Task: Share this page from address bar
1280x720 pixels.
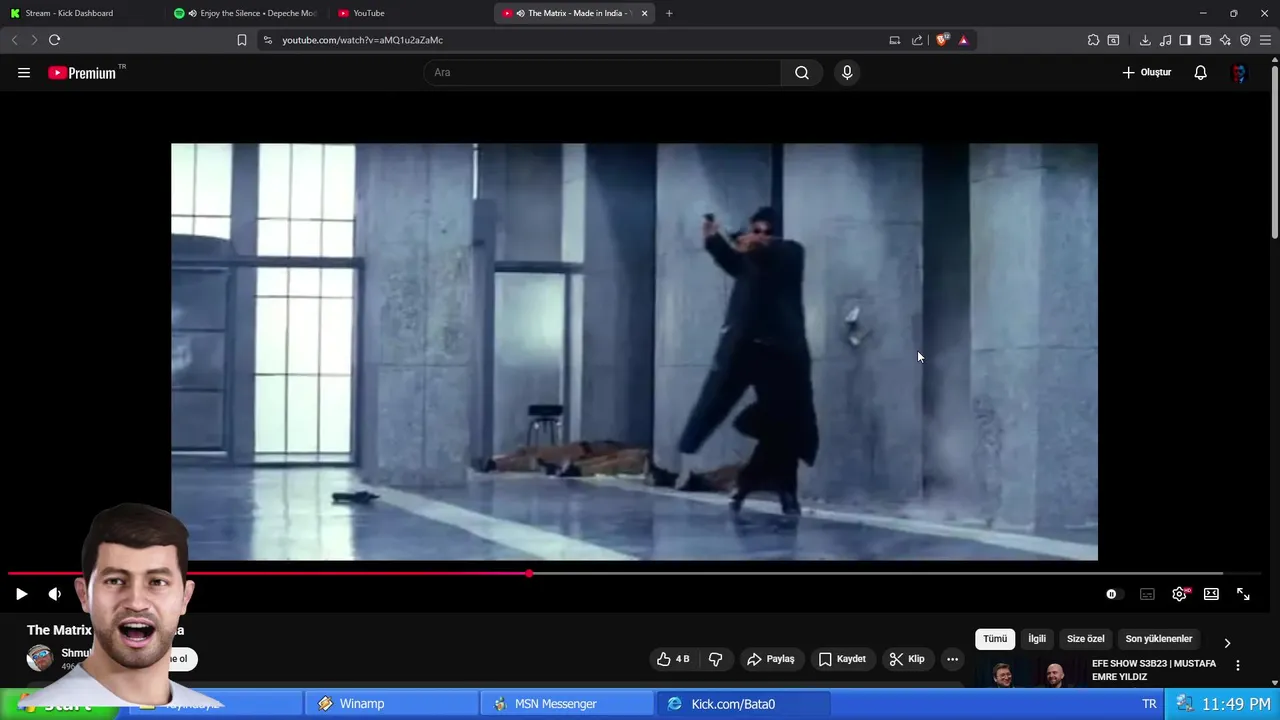Action: 917,40
